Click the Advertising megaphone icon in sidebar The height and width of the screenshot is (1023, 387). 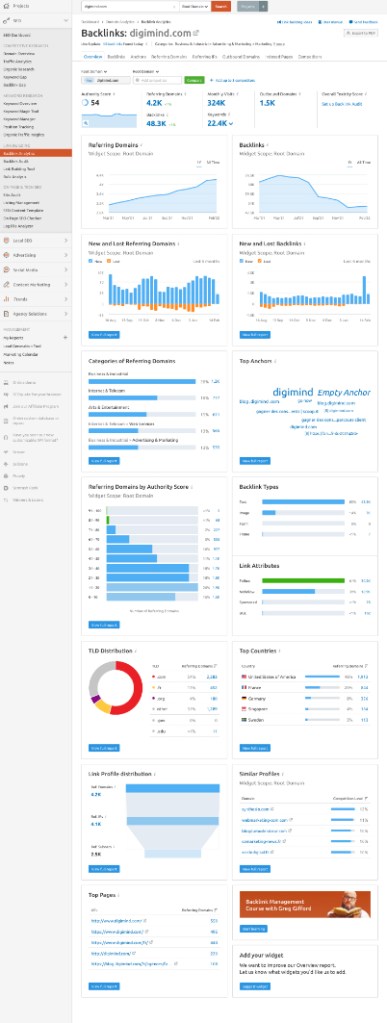point(6,255)
